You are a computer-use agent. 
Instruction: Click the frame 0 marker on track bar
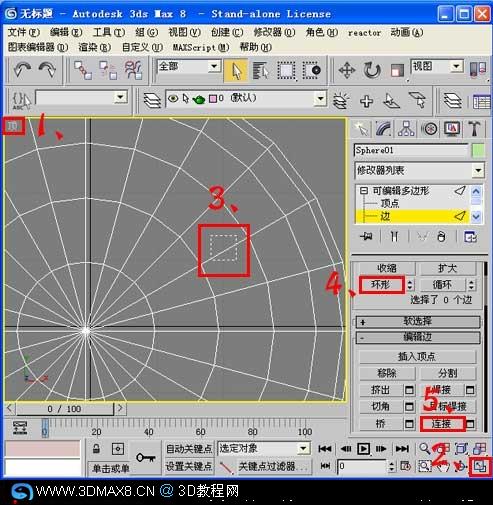(x=45, y=428)
